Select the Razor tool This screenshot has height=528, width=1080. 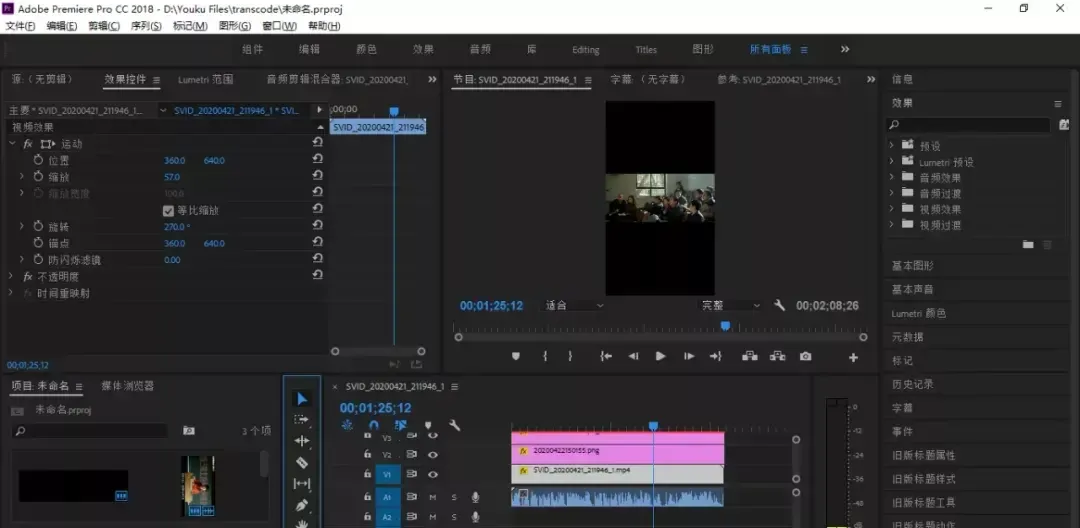[x=302, y=463]
